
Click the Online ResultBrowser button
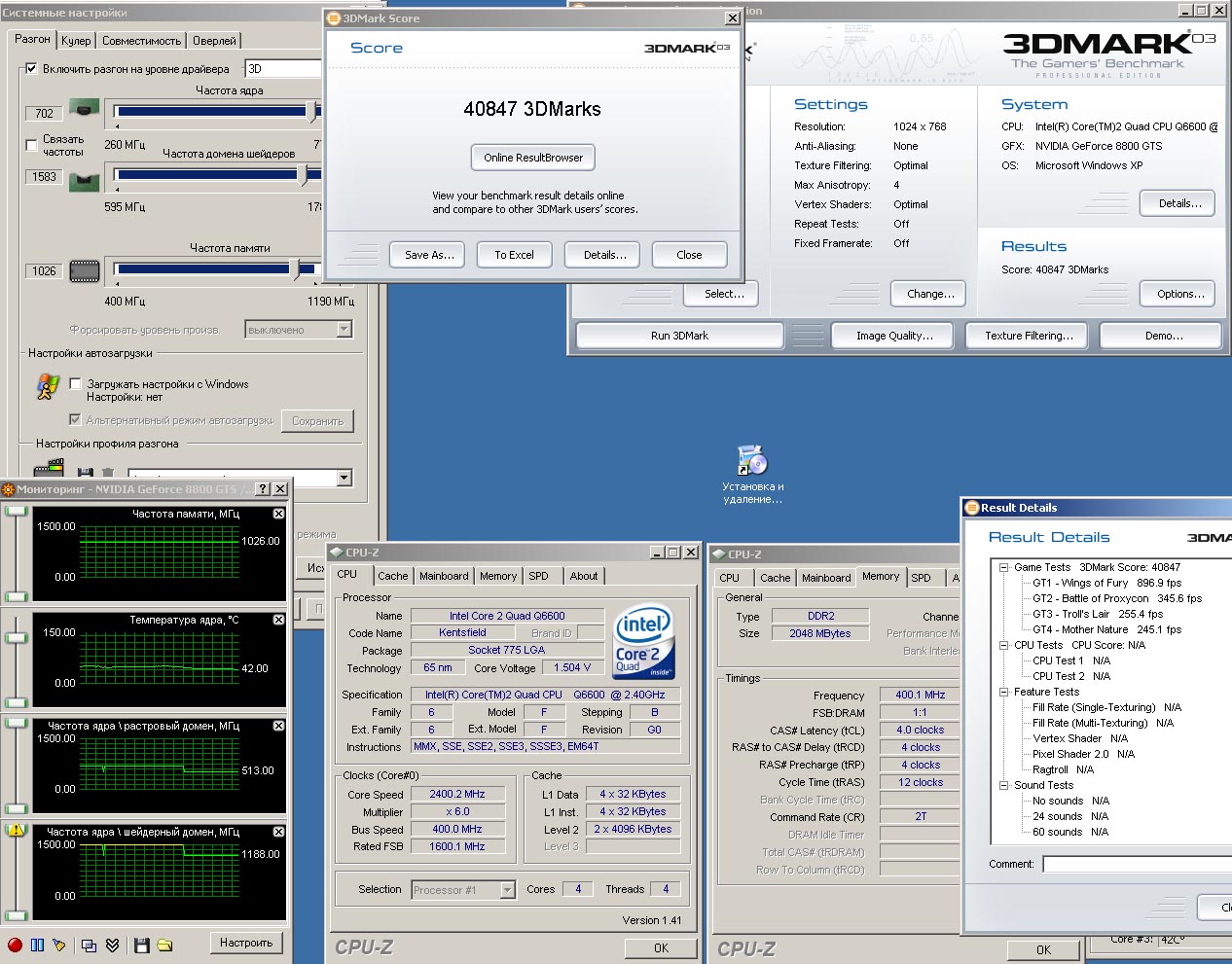[533, 158]
